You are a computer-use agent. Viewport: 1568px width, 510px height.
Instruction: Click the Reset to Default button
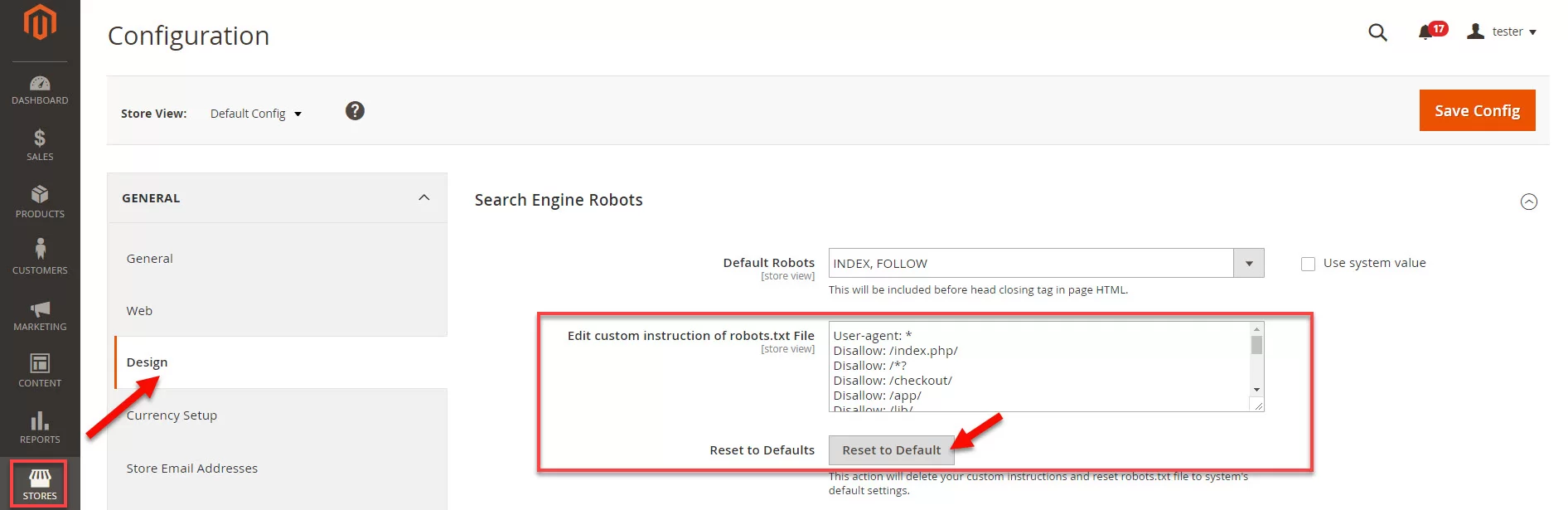[x=891, y=449]
